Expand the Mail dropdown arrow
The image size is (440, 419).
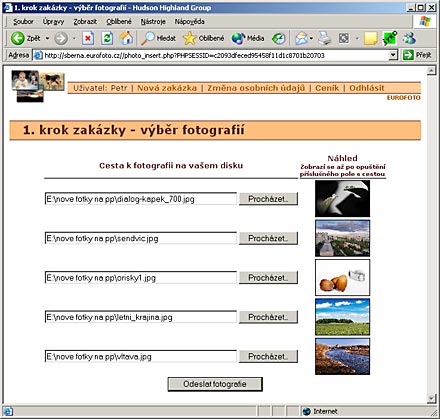[311, 38]
